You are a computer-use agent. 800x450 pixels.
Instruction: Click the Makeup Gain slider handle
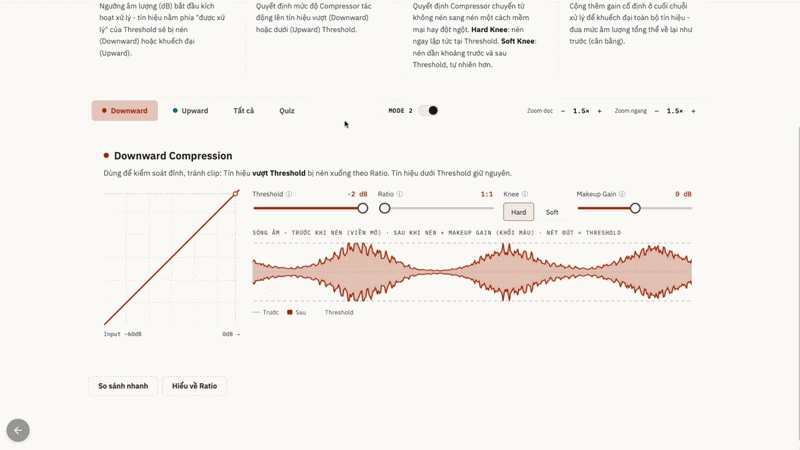pos(635,208)
